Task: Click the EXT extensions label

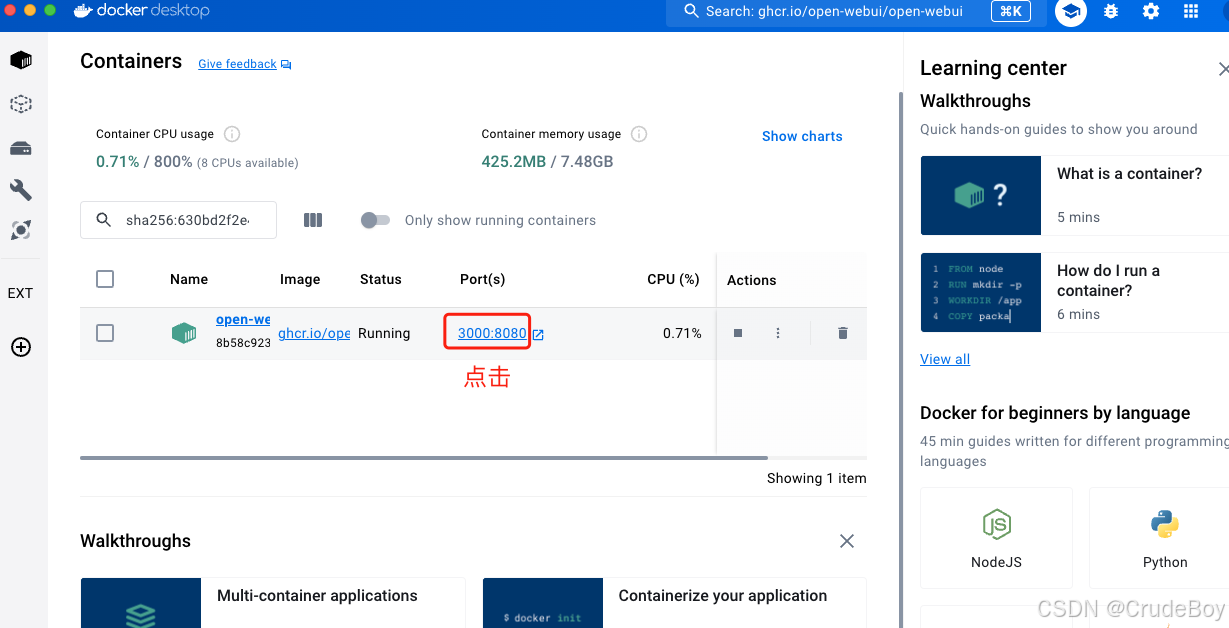Action: click(21, 293)
